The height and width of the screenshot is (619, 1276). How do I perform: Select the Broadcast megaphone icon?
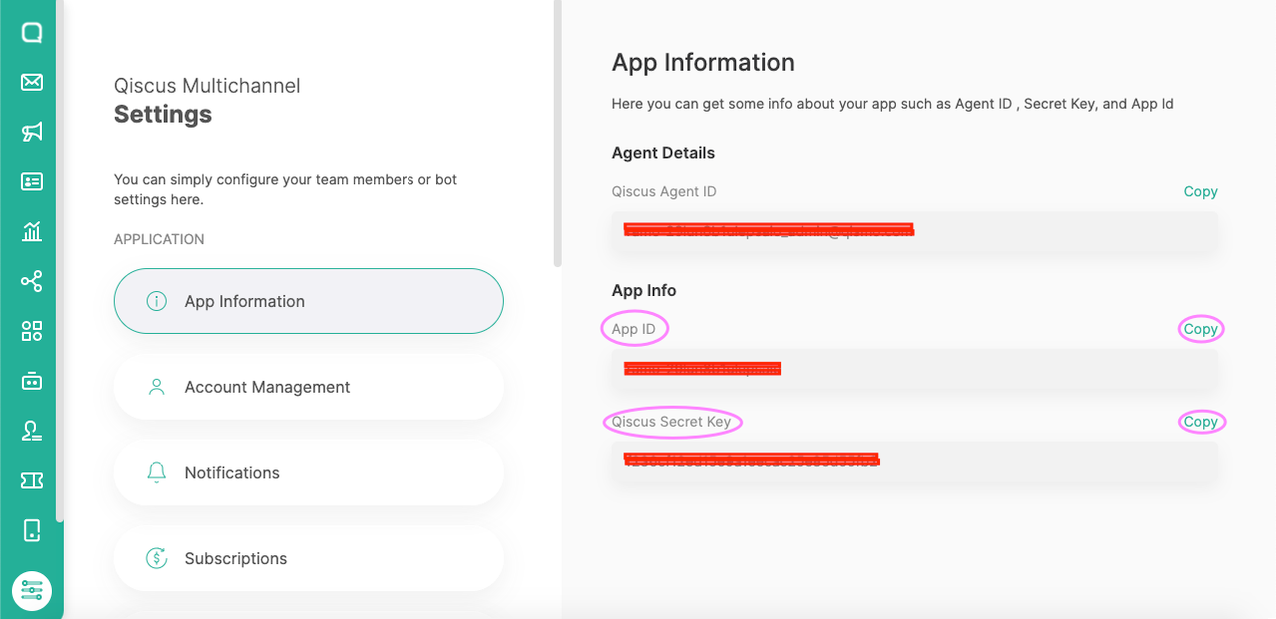30,132
